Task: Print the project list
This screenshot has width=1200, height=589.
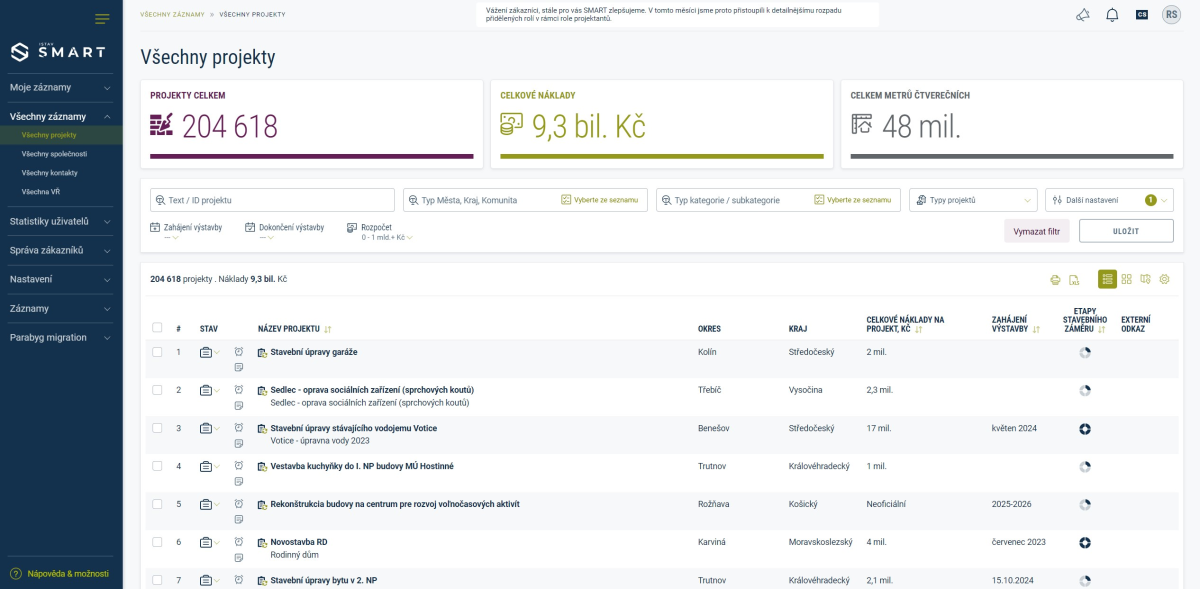Action: tap(1055, 280)
